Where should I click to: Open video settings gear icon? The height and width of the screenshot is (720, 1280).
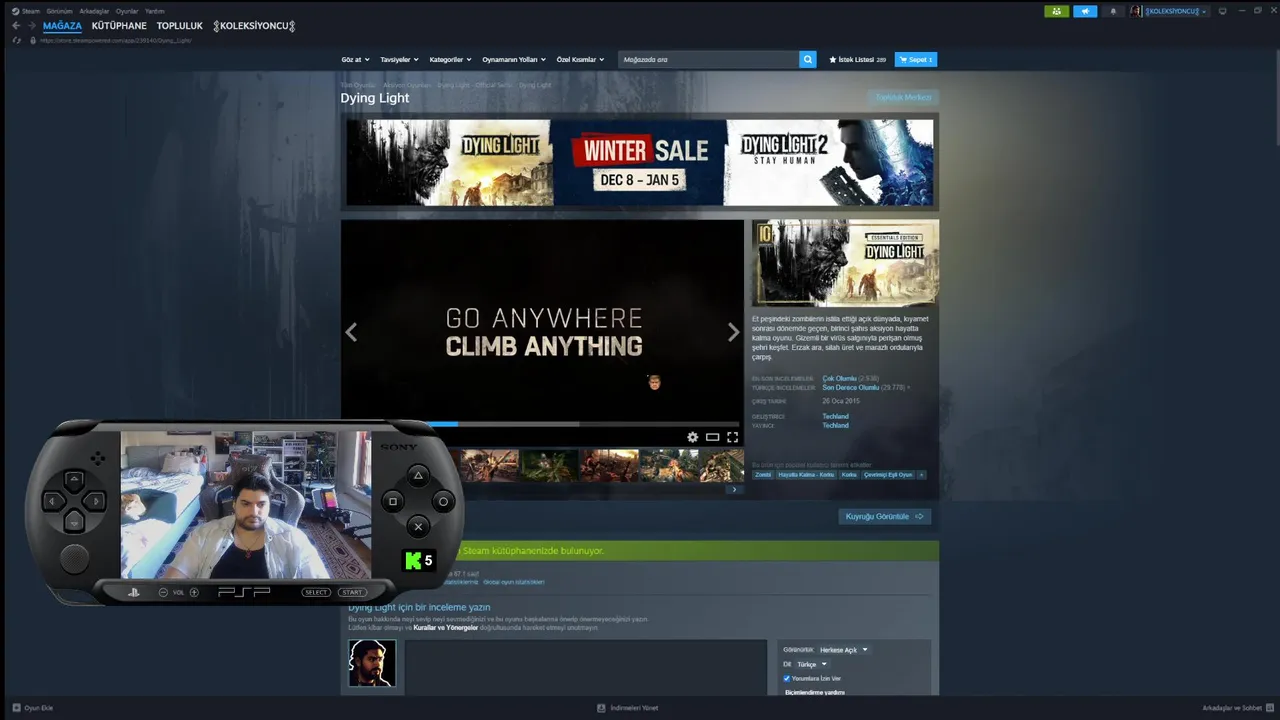(692, 437)
